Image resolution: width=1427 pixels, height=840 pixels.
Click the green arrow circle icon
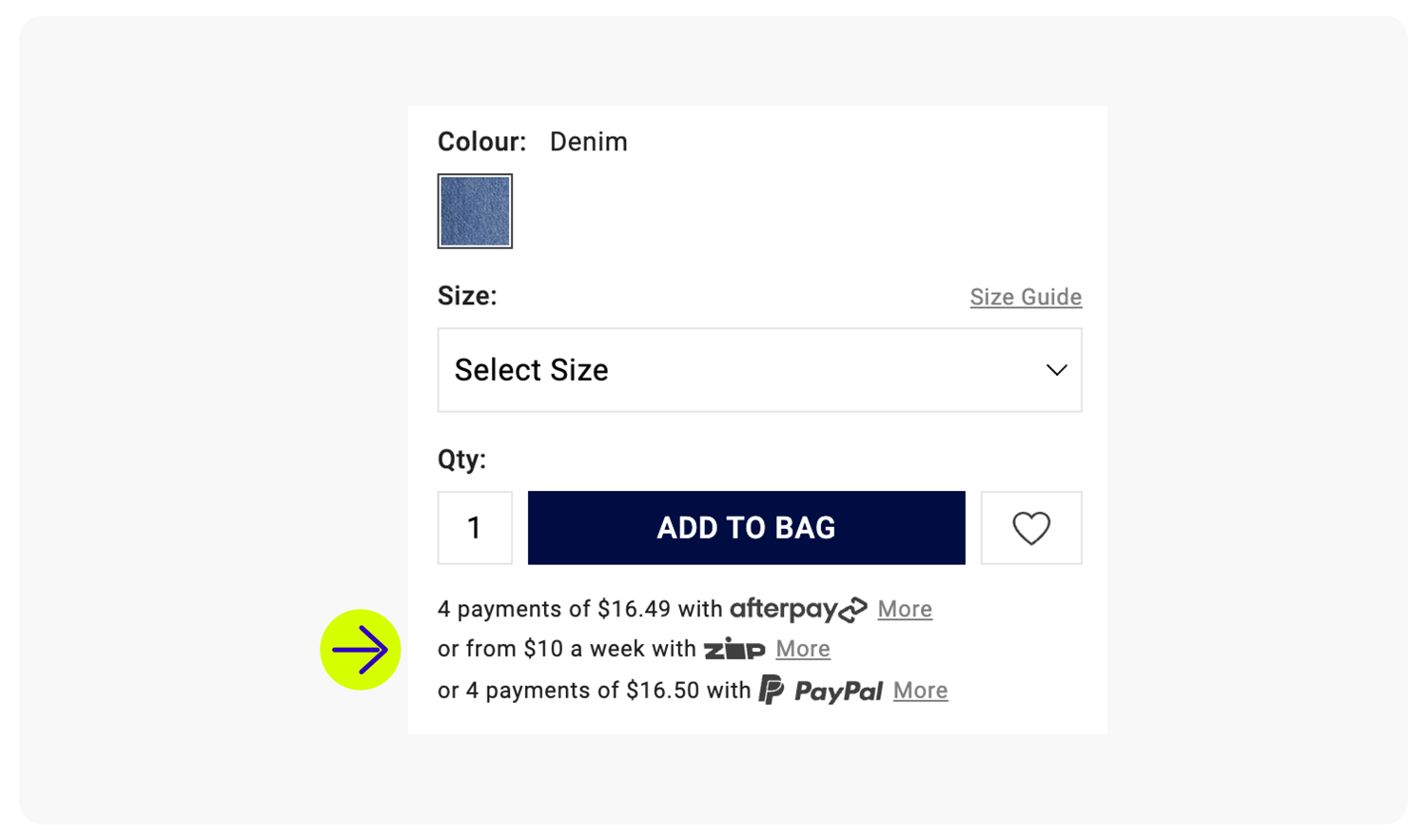(361, 650)
